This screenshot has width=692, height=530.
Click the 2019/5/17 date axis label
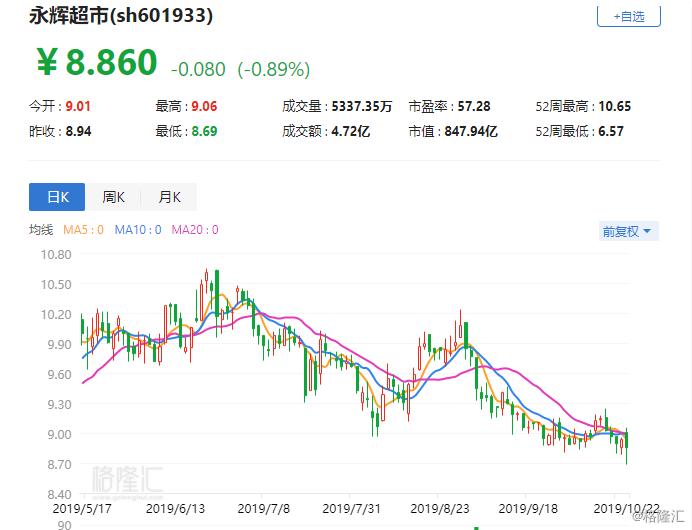tap(82, 509)
